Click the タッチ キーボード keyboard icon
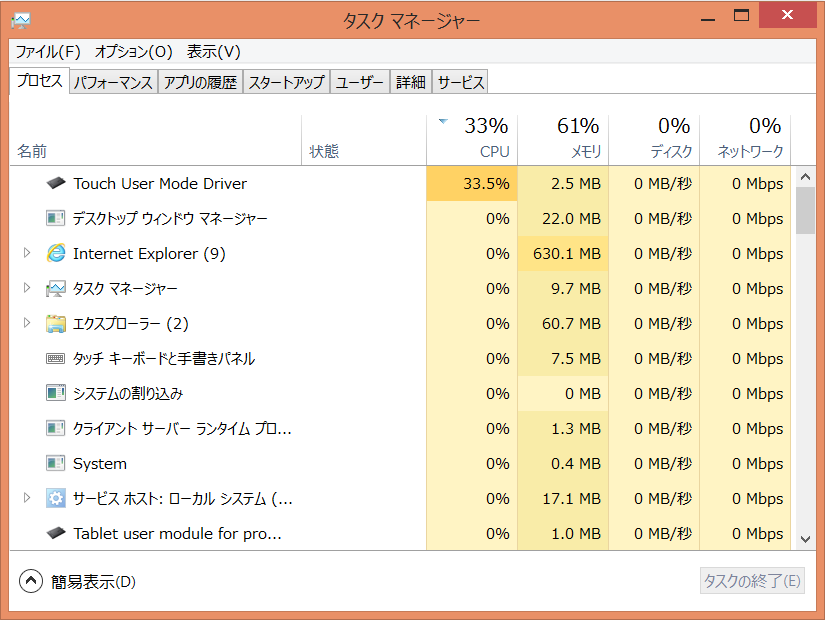825x620 pixels. (56, 358)
